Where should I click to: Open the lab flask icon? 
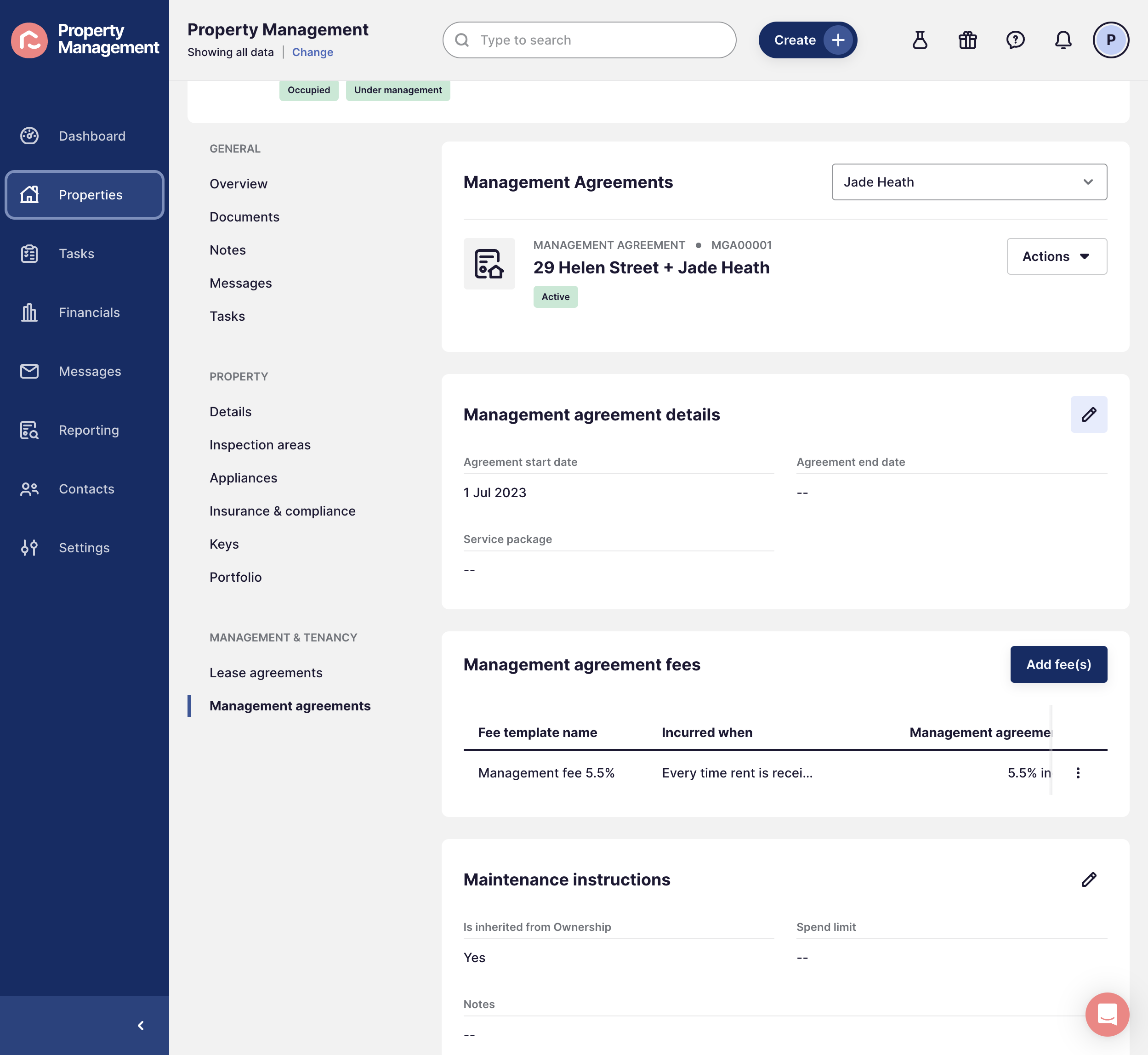pyautogui.click(x=920, y=40)
